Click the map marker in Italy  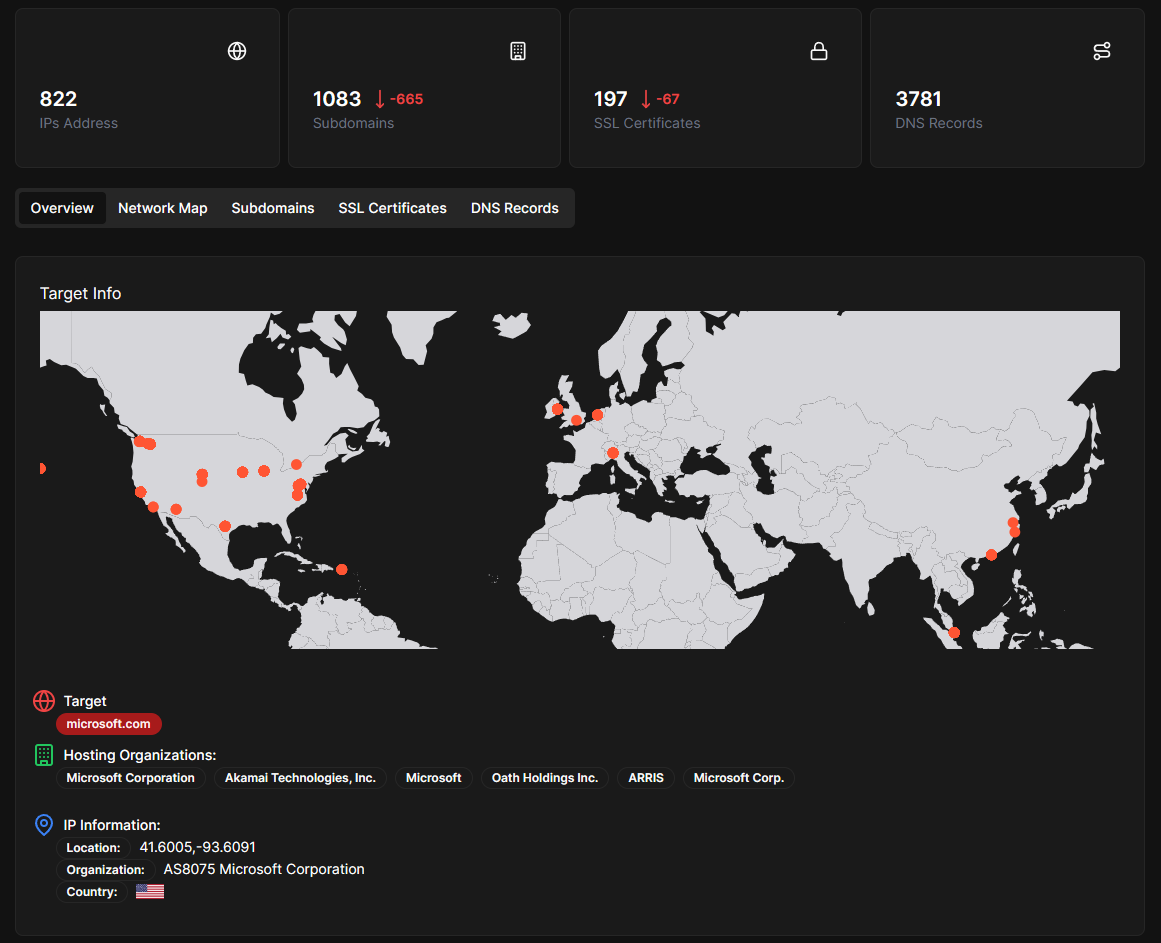(x=612, y=453)
